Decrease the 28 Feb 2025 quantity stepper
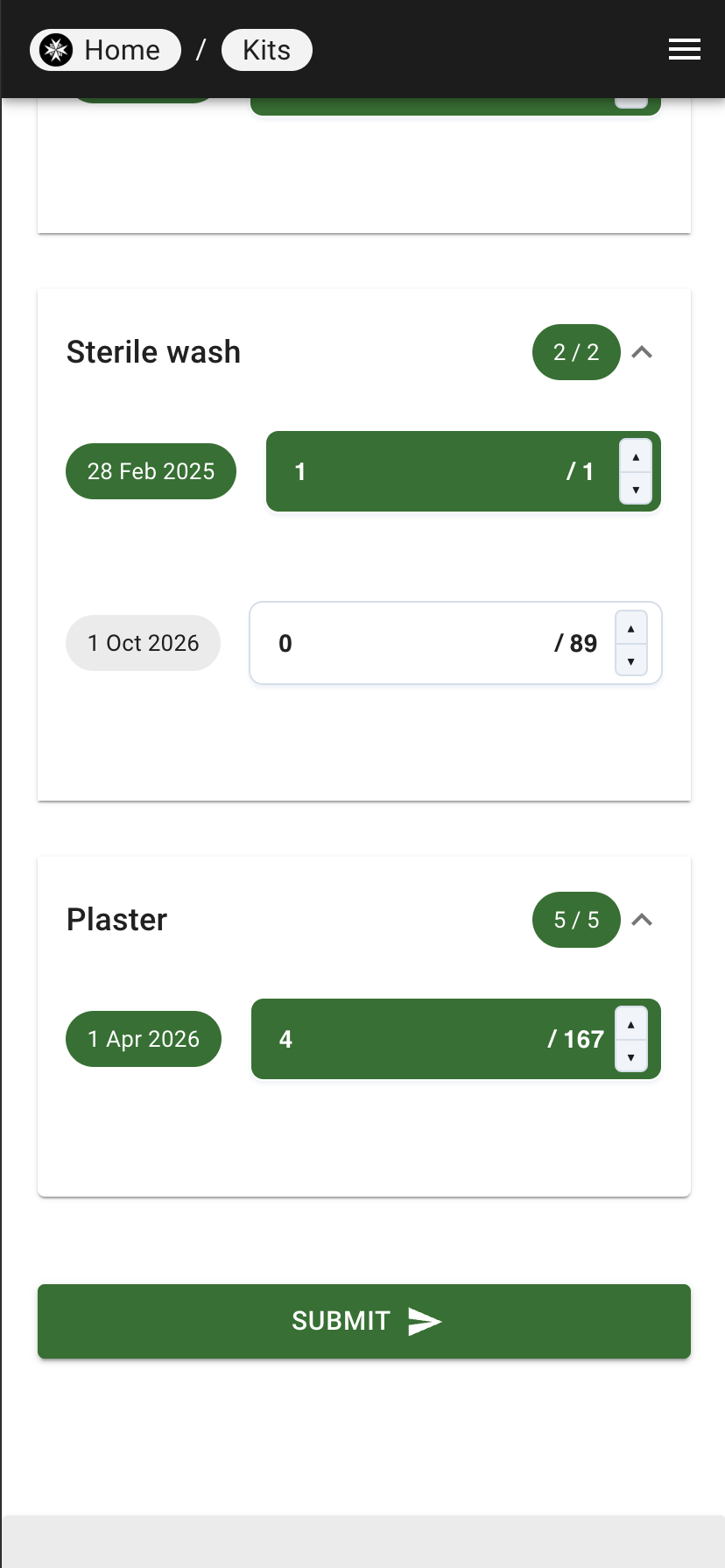The width and height of the screenshot is (725, 1568). point(636,489)
